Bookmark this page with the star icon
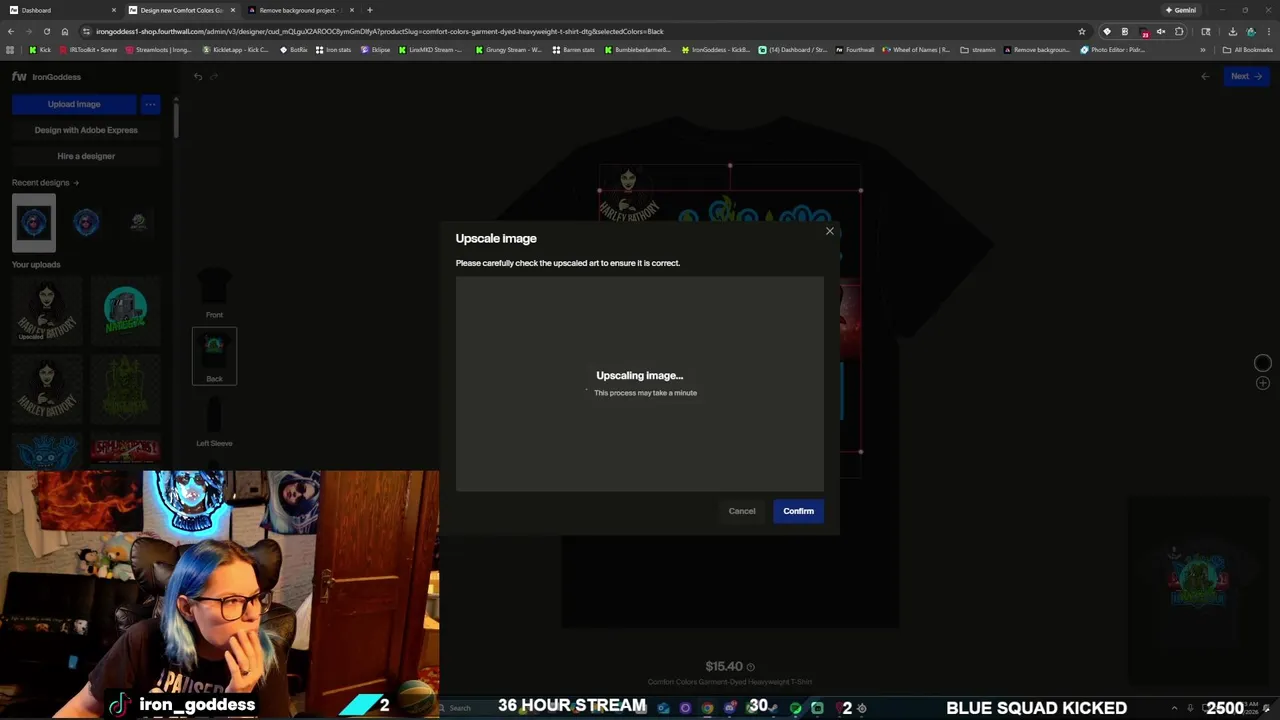The height and width of the screenshot is (720, 1280). tap(1082, 31)
